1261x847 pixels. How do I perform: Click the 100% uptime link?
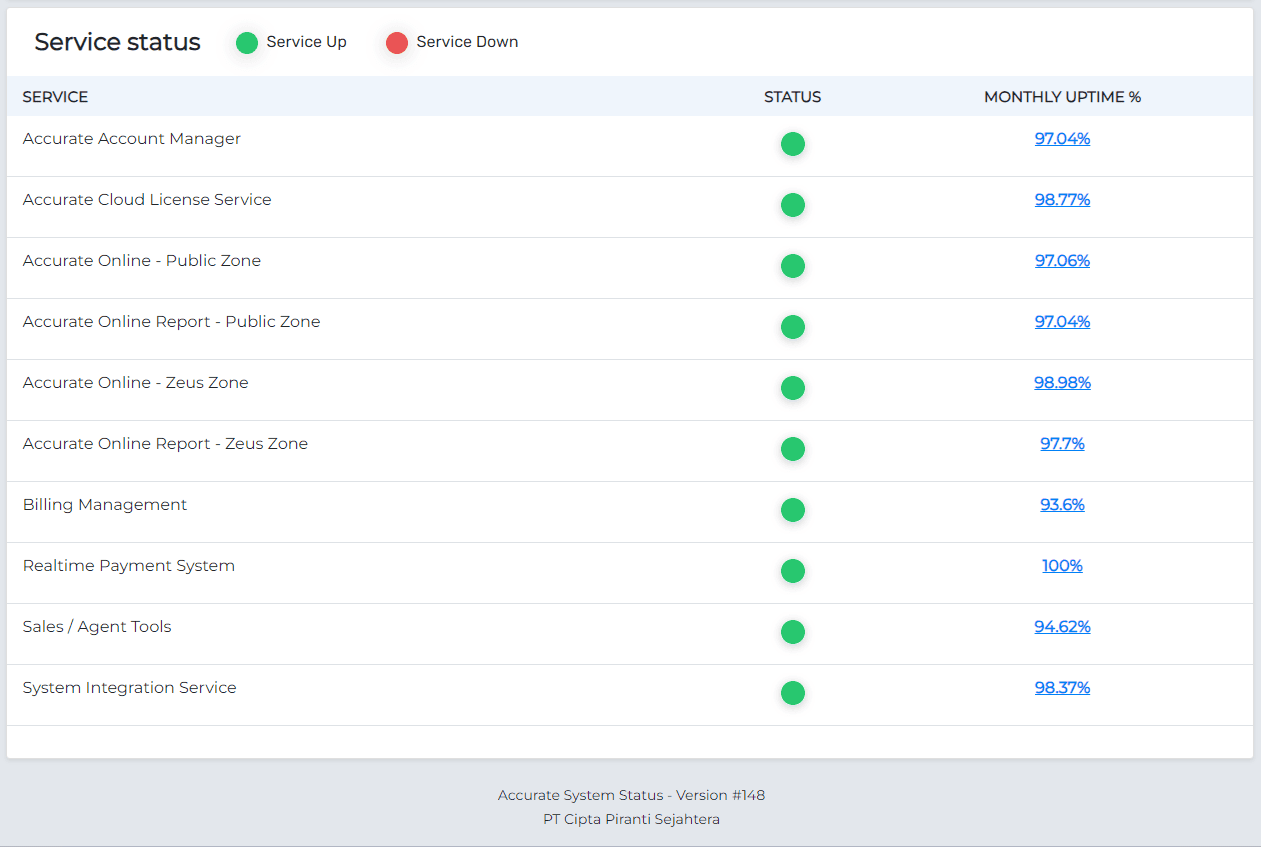pyautogui.click(x=1062, y=566)
